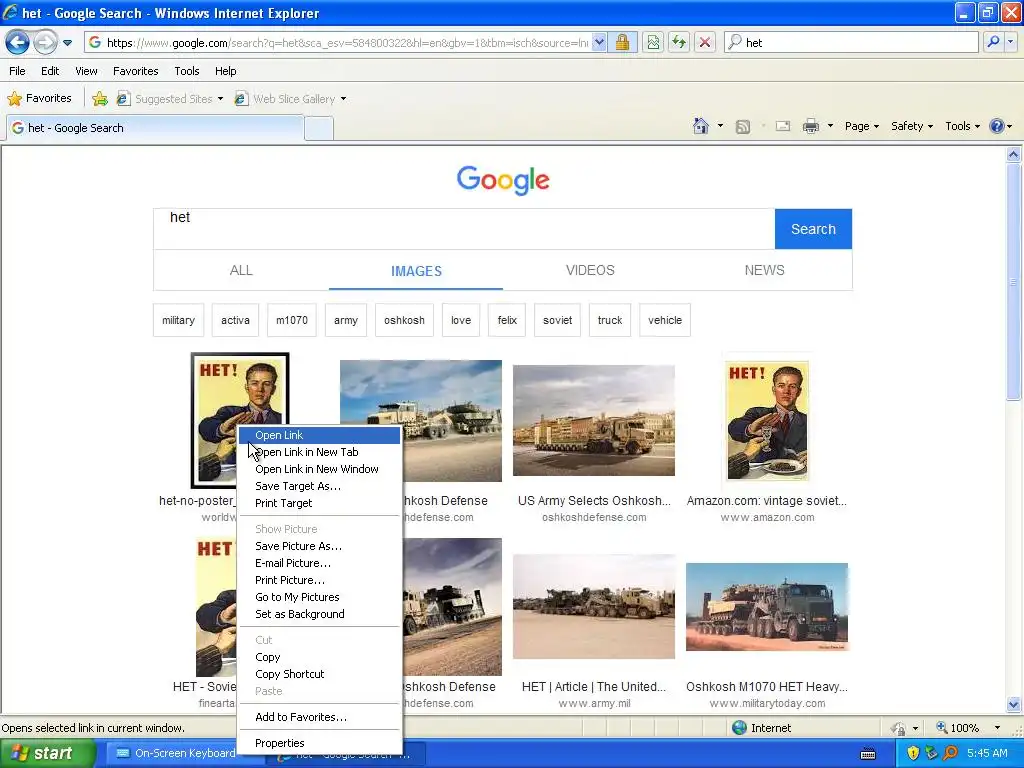Open the Tools menu in menu bar
Image resolution: width=1024 pixels, height=768 pixels.
click(x=187, y=71)
